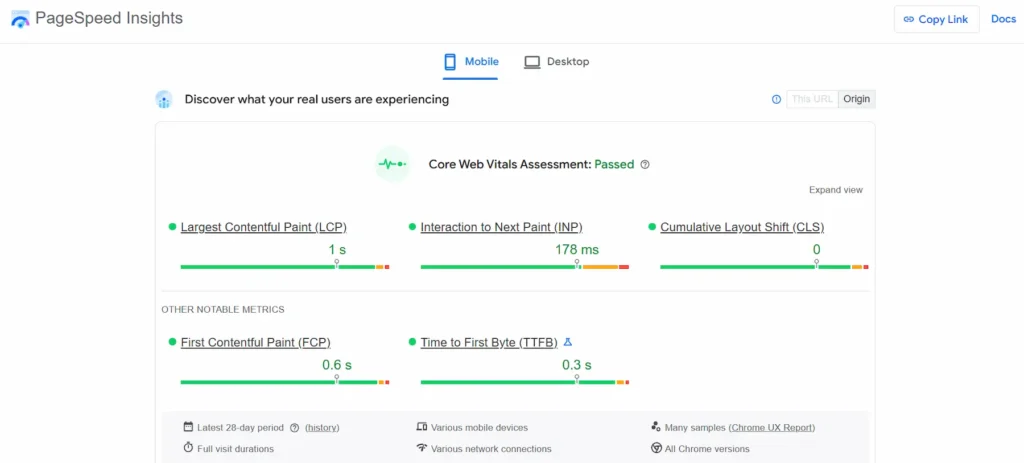Click the INP distribution bar
This screenshot has height=463, width=1024.
pos(524,266)
